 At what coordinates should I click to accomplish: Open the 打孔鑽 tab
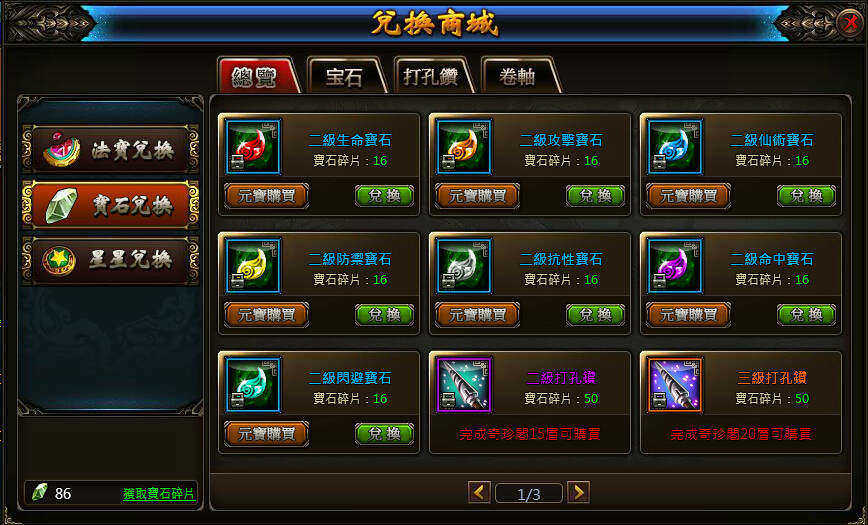tap(432, 76)
